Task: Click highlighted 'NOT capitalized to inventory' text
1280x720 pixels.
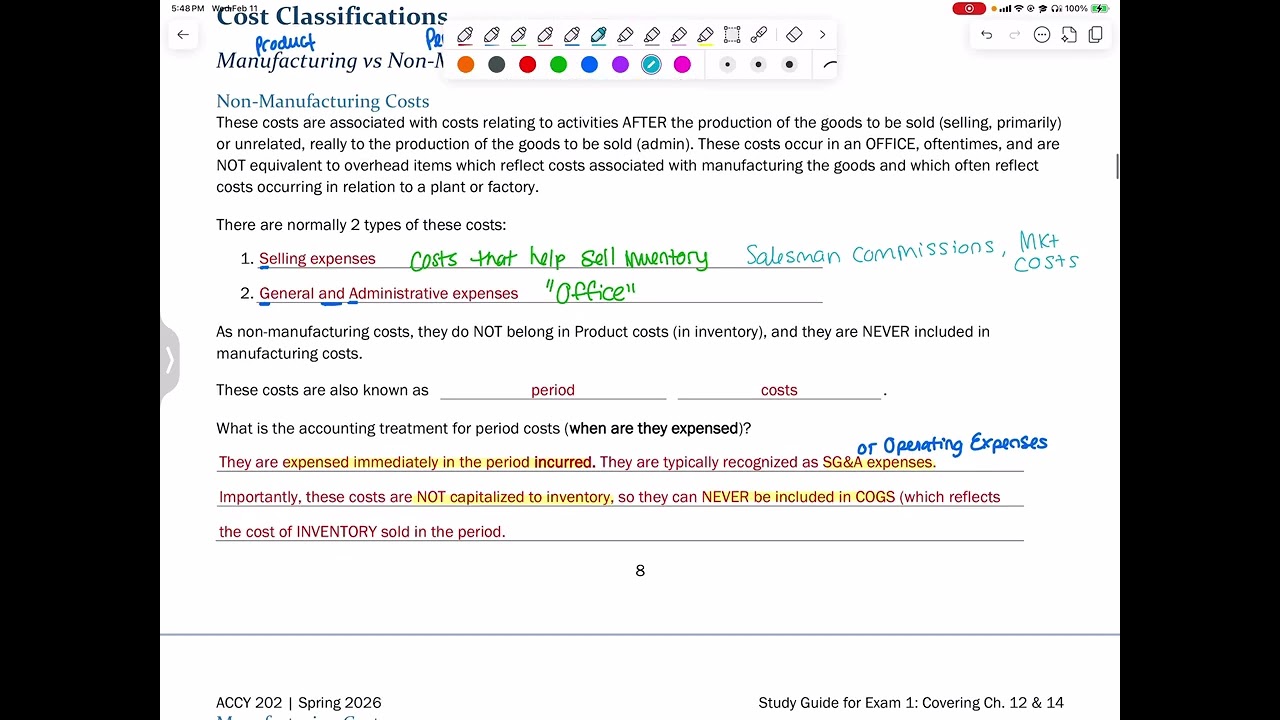Action: (x=514, y=497)
